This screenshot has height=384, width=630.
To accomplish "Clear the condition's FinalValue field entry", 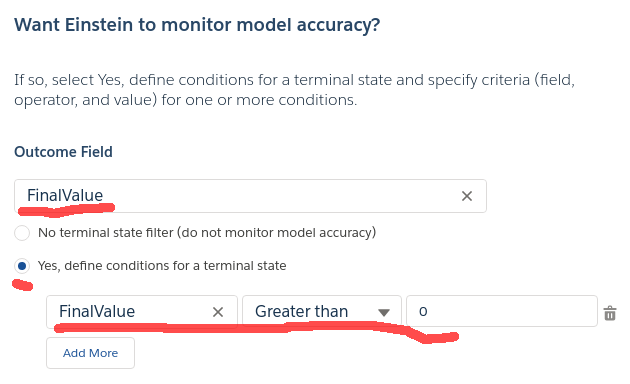I will pyautogui.click(x=218, y=312).
